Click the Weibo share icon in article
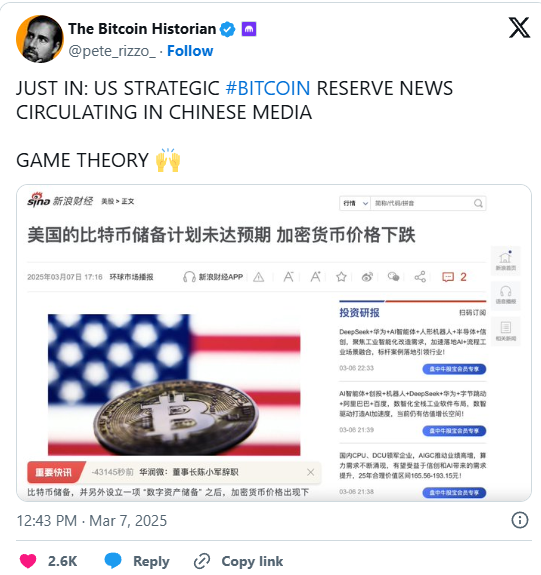The width and height of the screenshot is (541, 575). tap(367, 277)
